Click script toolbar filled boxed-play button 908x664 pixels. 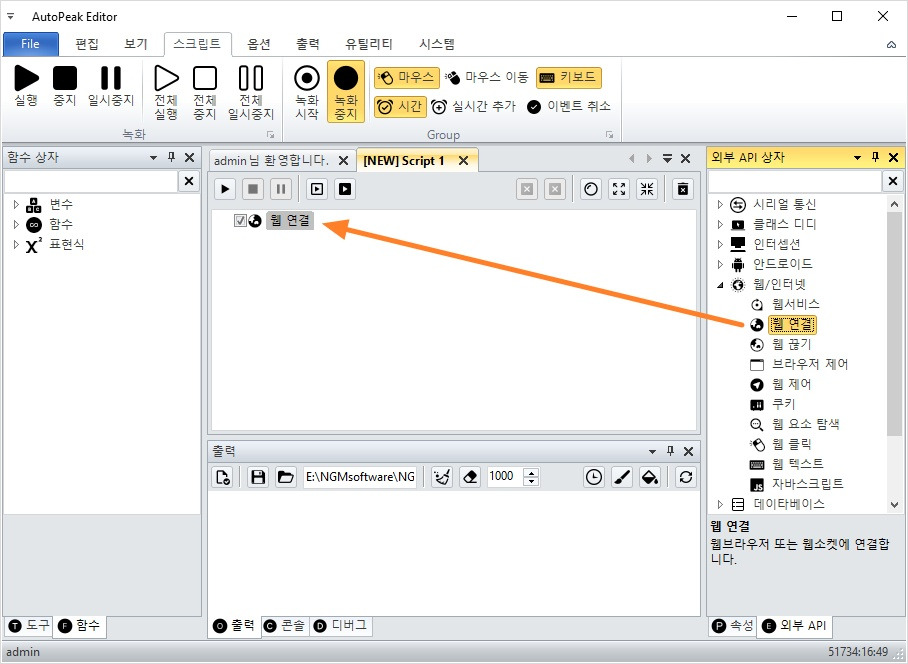(345, 189)
